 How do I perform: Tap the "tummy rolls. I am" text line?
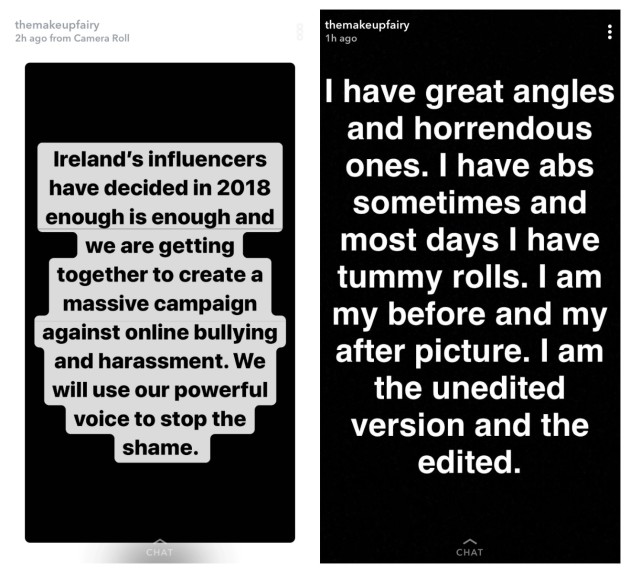point(469,277)
